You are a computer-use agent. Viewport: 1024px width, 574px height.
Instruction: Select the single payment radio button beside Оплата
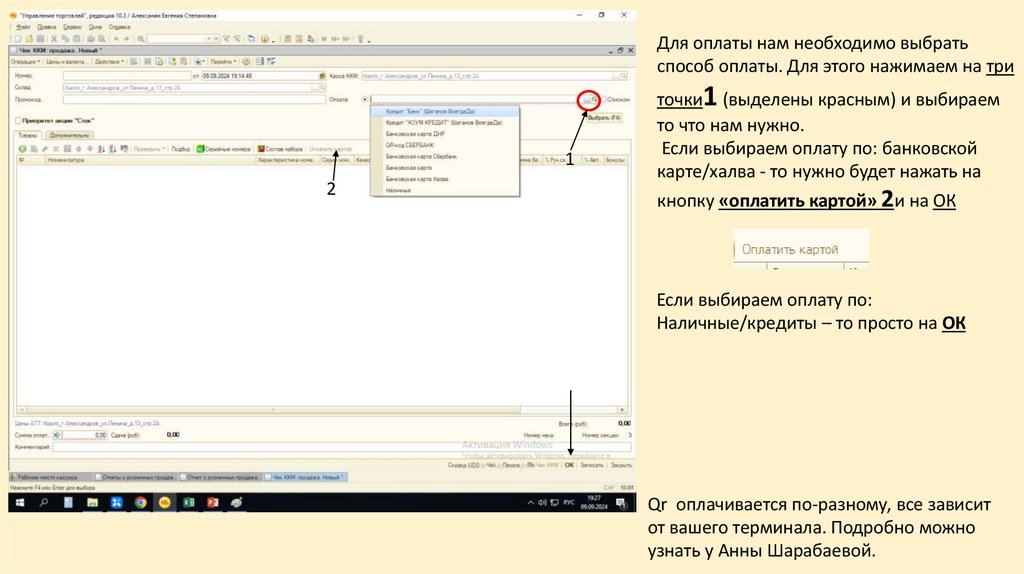pyautogui.click(x=363, y=100)
